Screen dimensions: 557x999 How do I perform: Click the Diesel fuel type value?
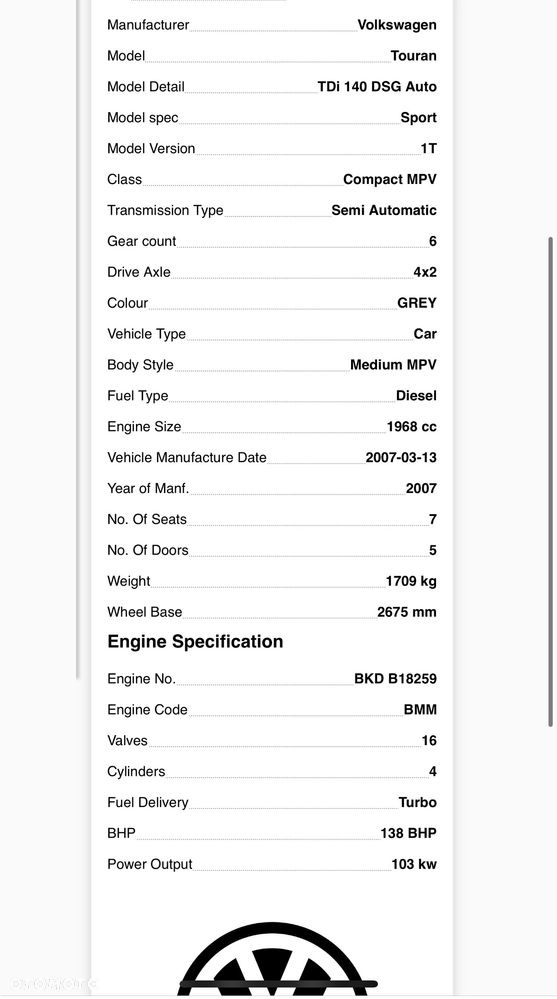[x=416, y=396]
